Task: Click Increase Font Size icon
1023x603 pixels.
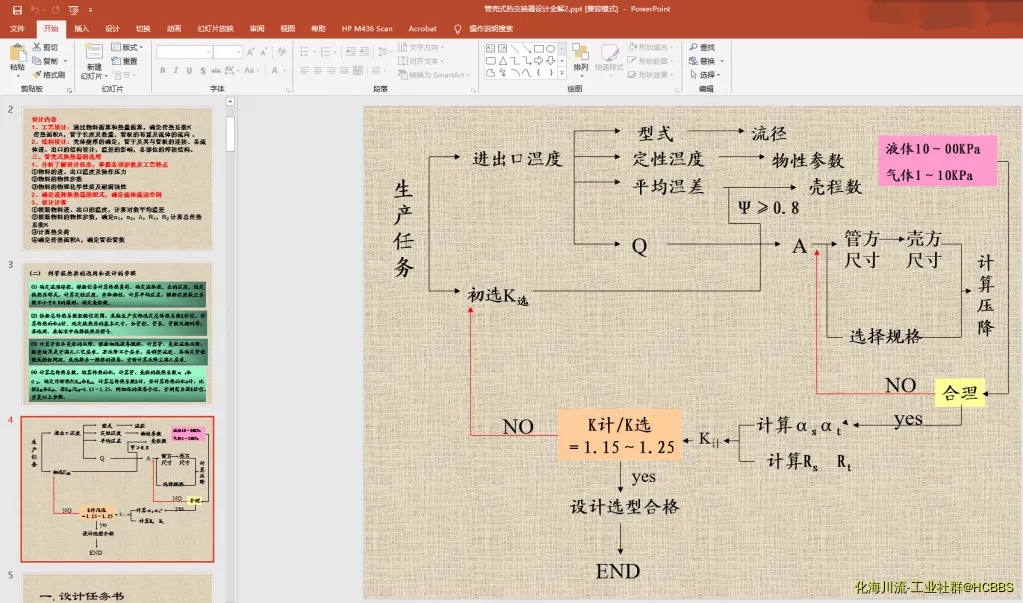Action: pos(251,52)
